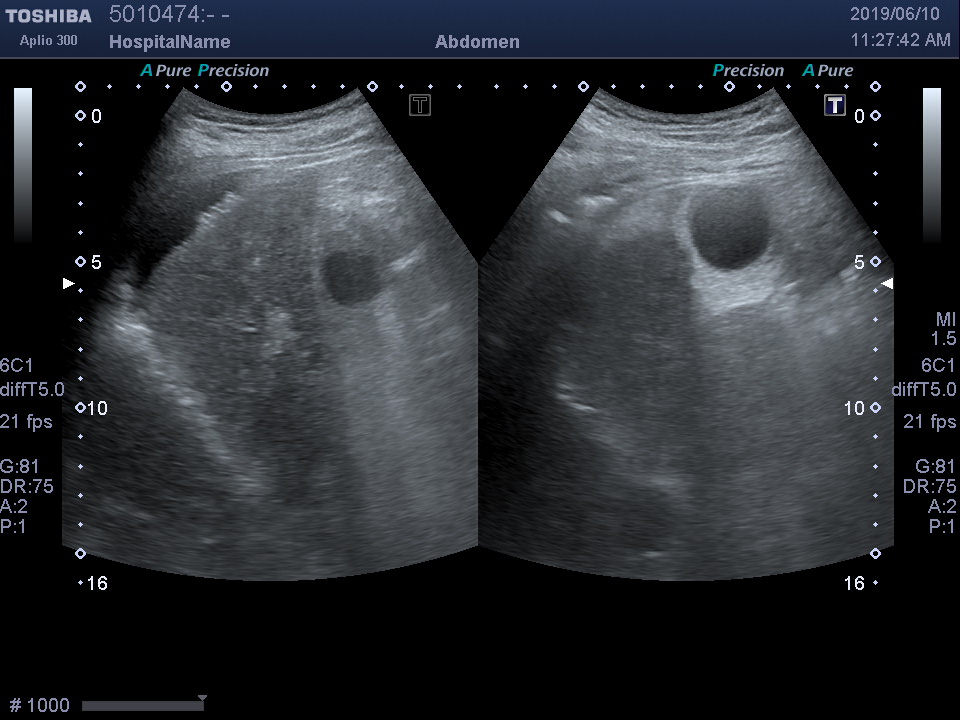Click the HospitalName header field
This screenshot has height=720, width=960.
pos(169,42)
